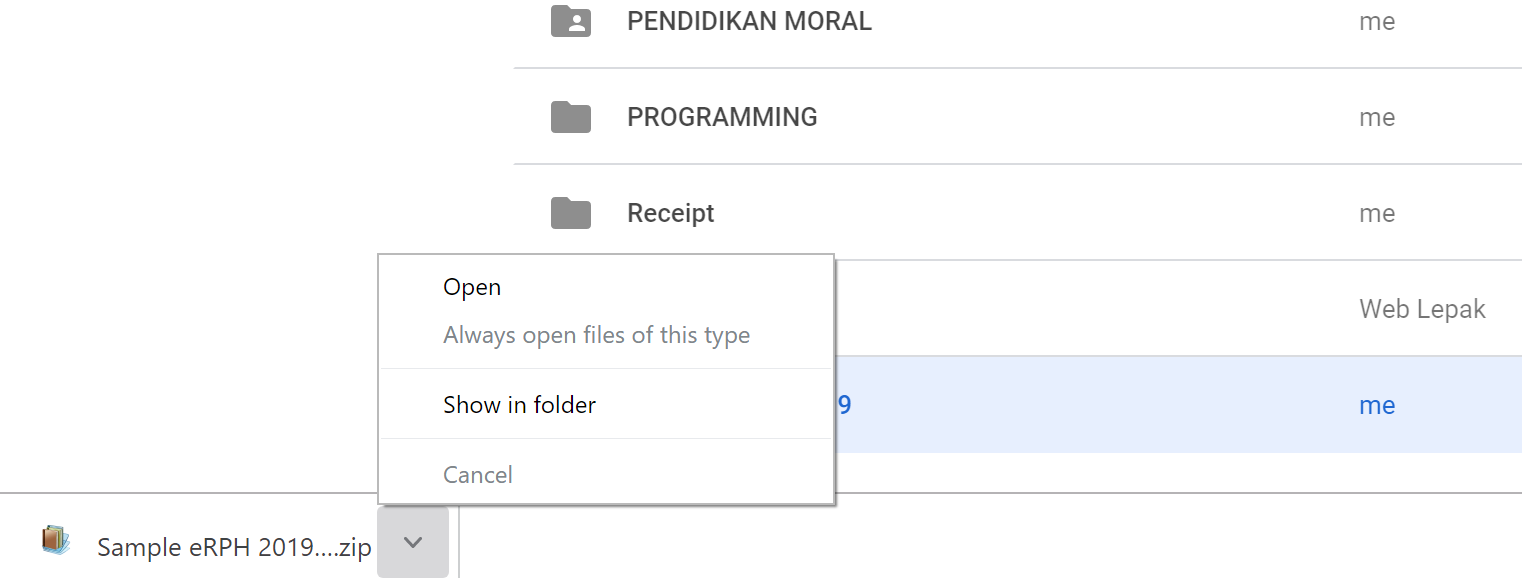Choose Show in folder option
Image resolution: width=1522 pixels, height=586 pixels.
coord(519,405)
